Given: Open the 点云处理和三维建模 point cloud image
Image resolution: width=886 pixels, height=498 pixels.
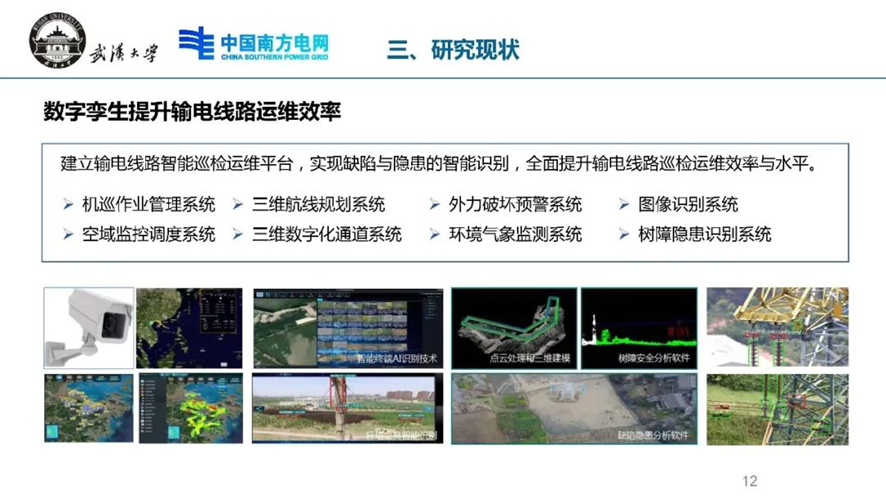Looking at the screenshot, I should [x=512, y=327].
